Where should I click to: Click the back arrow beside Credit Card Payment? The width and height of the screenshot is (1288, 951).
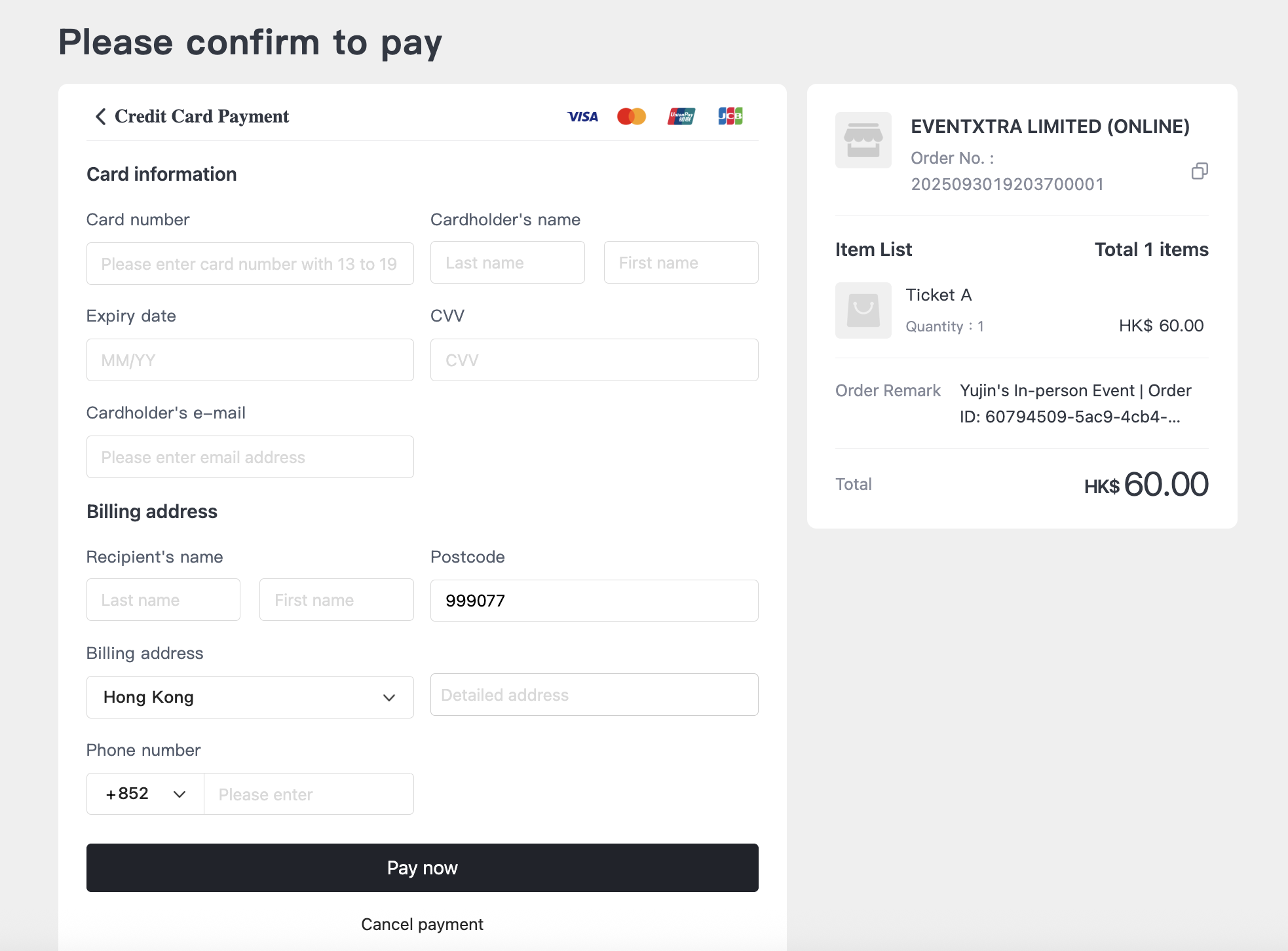point(100,117)
